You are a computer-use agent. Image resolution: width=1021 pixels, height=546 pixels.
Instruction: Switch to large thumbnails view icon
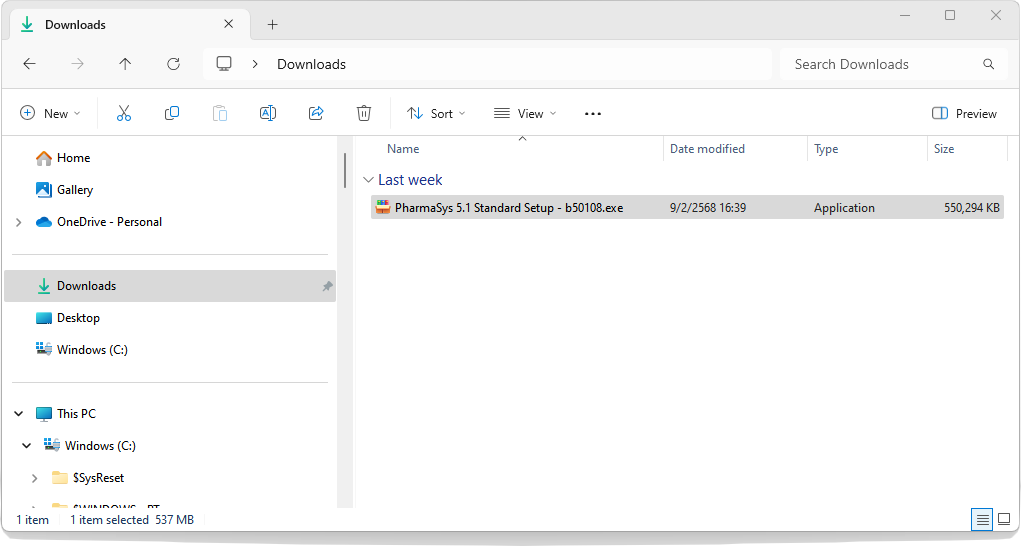pyautogui.click(x=1004, y=519)
